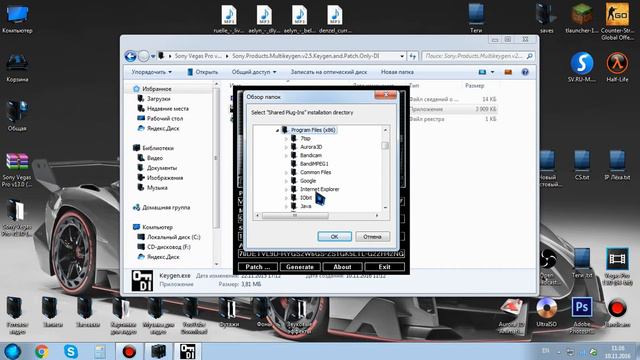Click Exit button in keygen

(x=384, y=267)
